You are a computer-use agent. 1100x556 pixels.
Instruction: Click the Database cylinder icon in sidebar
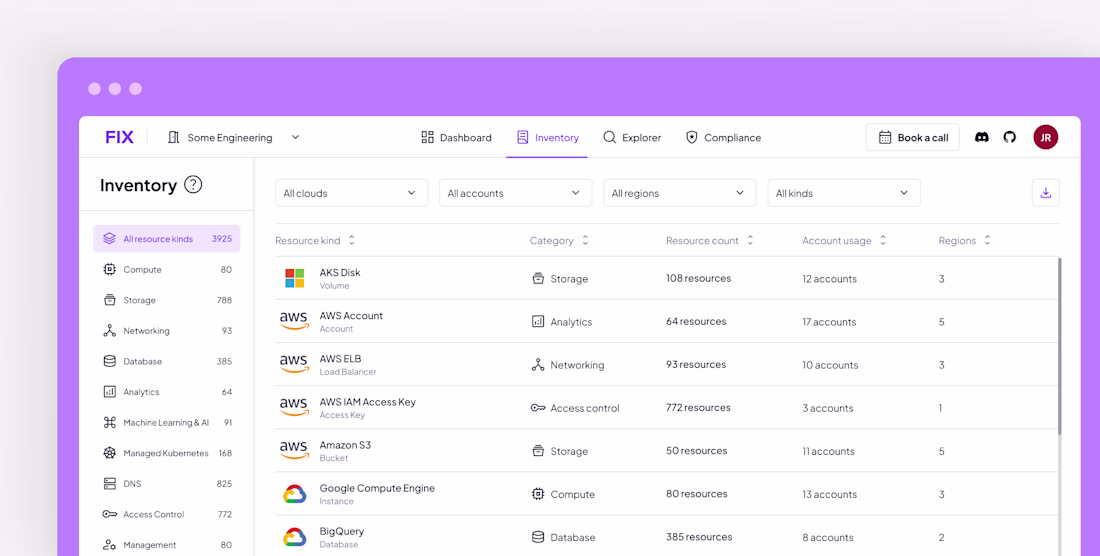[x=109, y=361]
